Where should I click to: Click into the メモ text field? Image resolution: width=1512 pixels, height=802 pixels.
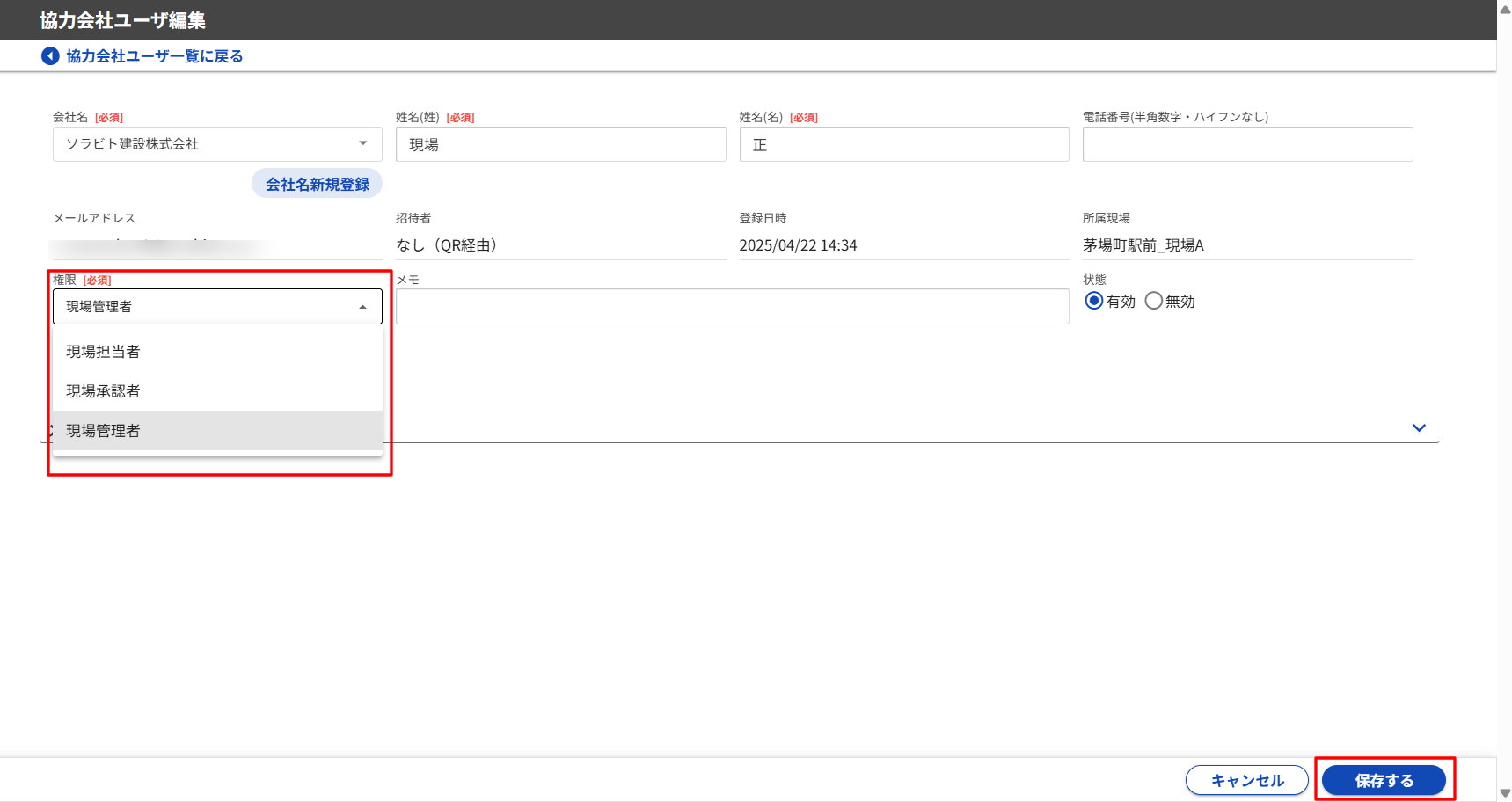click(x=732, y=307)
